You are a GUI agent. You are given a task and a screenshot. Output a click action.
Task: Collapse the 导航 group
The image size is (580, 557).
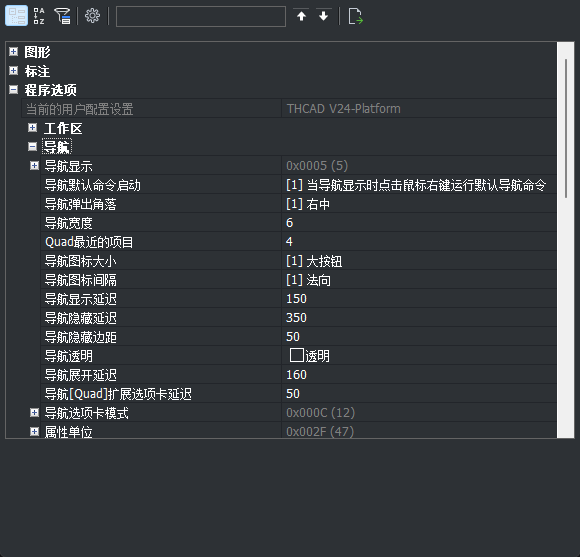click(x=33, y=147)
